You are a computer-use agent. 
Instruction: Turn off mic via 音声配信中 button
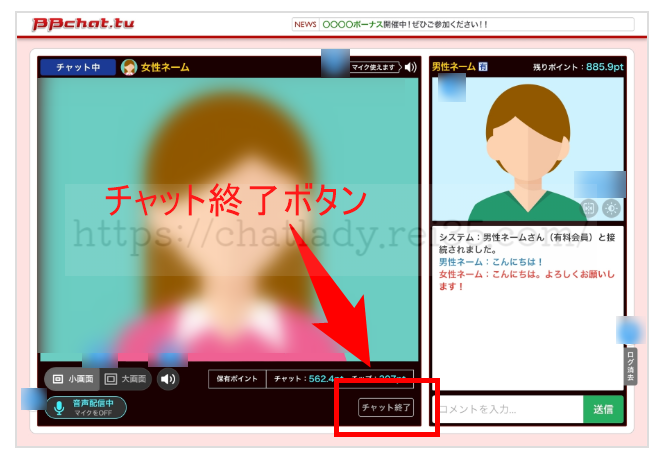(86, 408)
